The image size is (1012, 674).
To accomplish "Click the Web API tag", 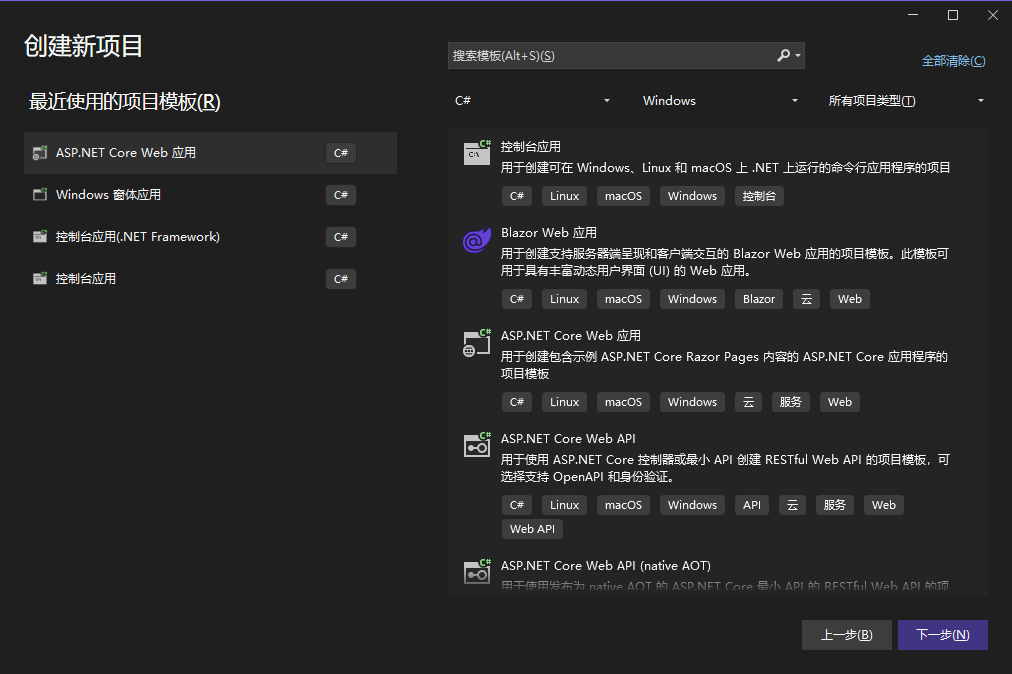I will (532, 529).
